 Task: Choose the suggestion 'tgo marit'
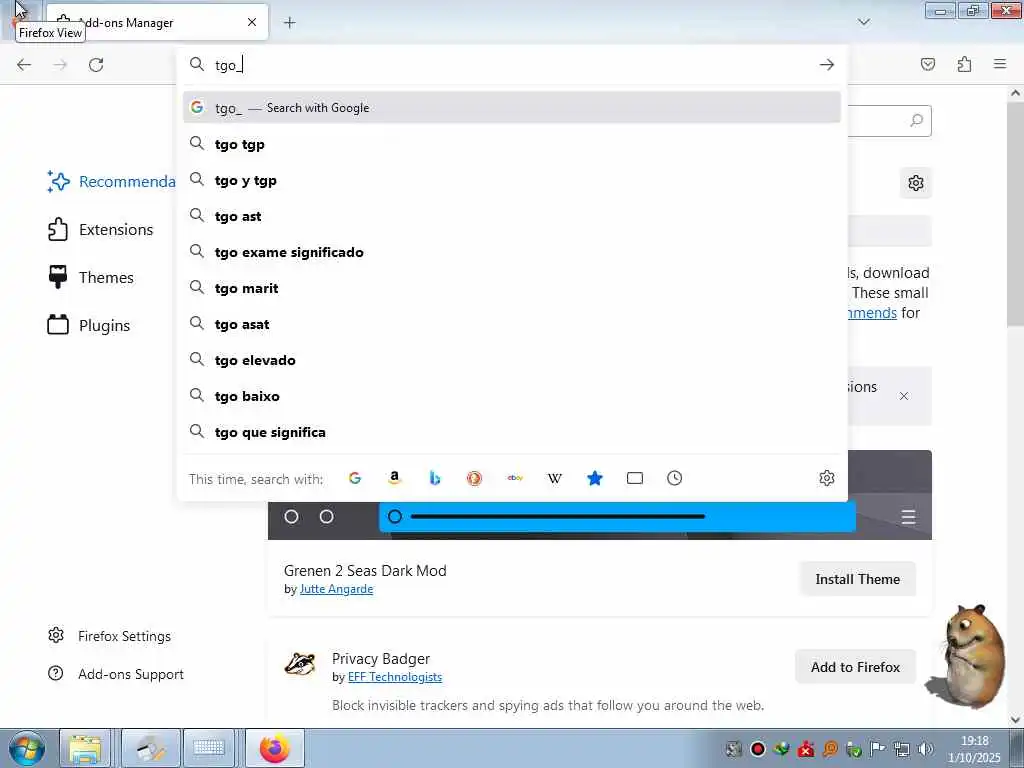click(x=512, y=288)
